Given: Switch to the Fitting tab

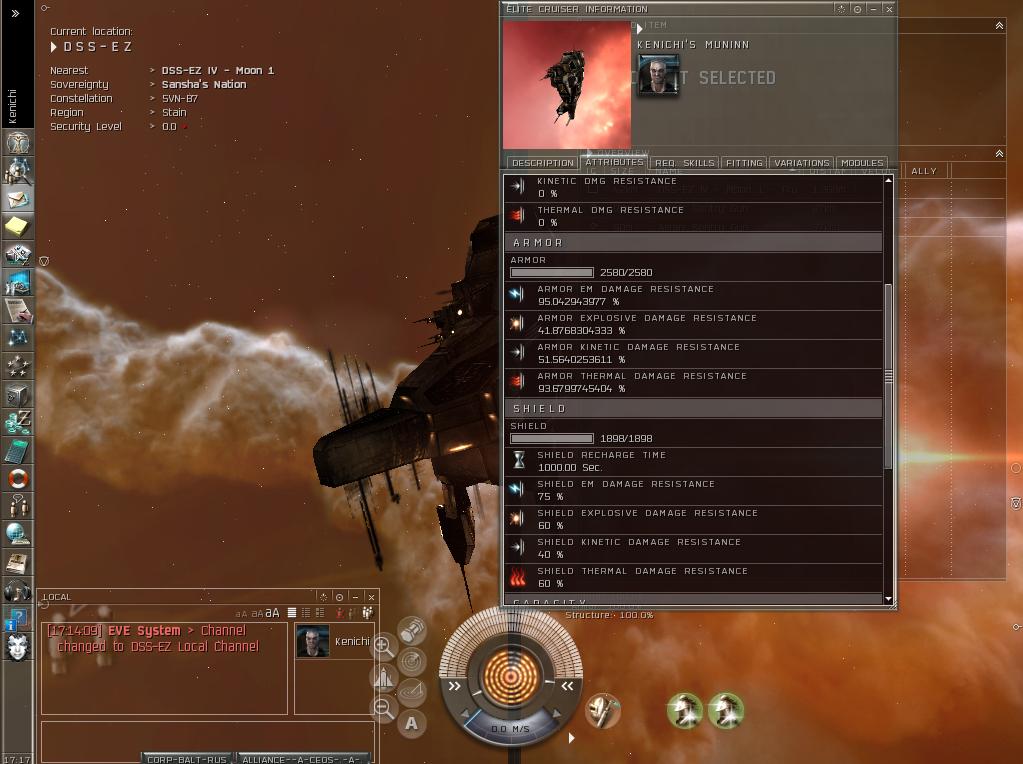Looking at the screenshot, I should click(x=744, y=163).
